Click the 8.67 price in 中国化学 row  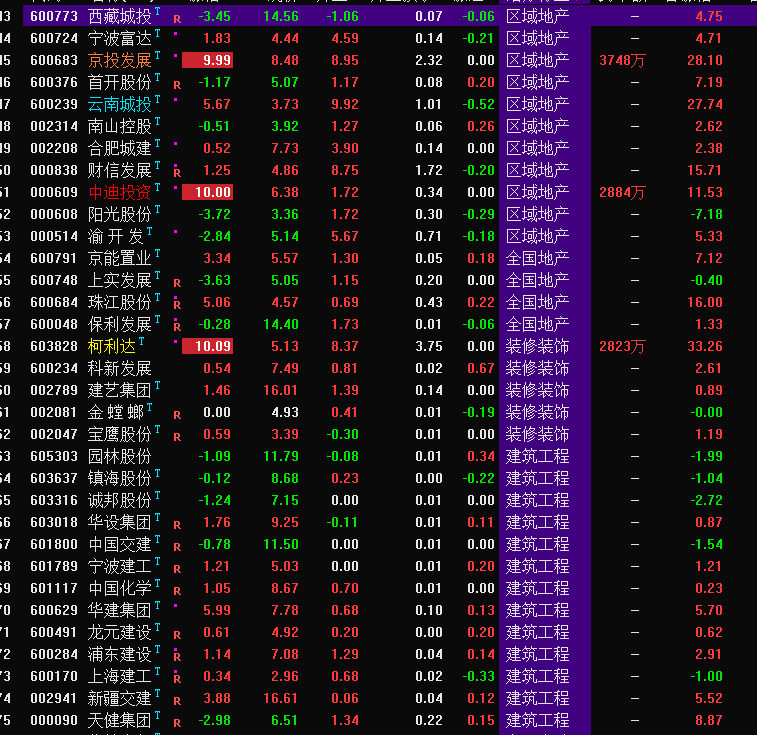click(x=285, y=588)
